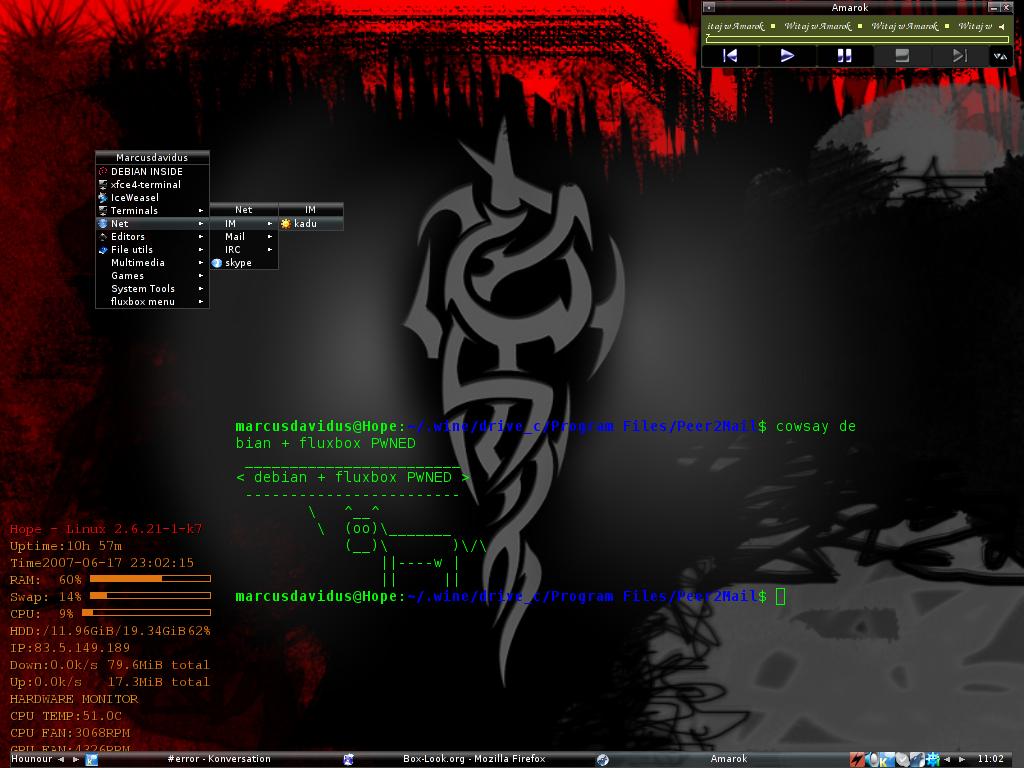Click left arrow beside taskbar clock
Viewport: 1024px width, 768px height.
click(948, 760)
